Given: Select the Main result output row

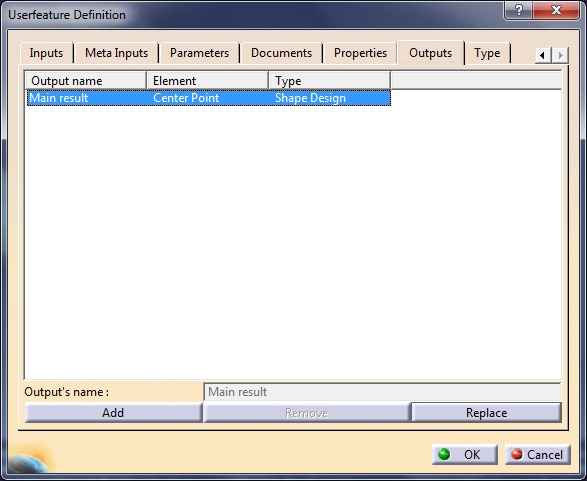Looking at the screenshot, I should [209, 98].
